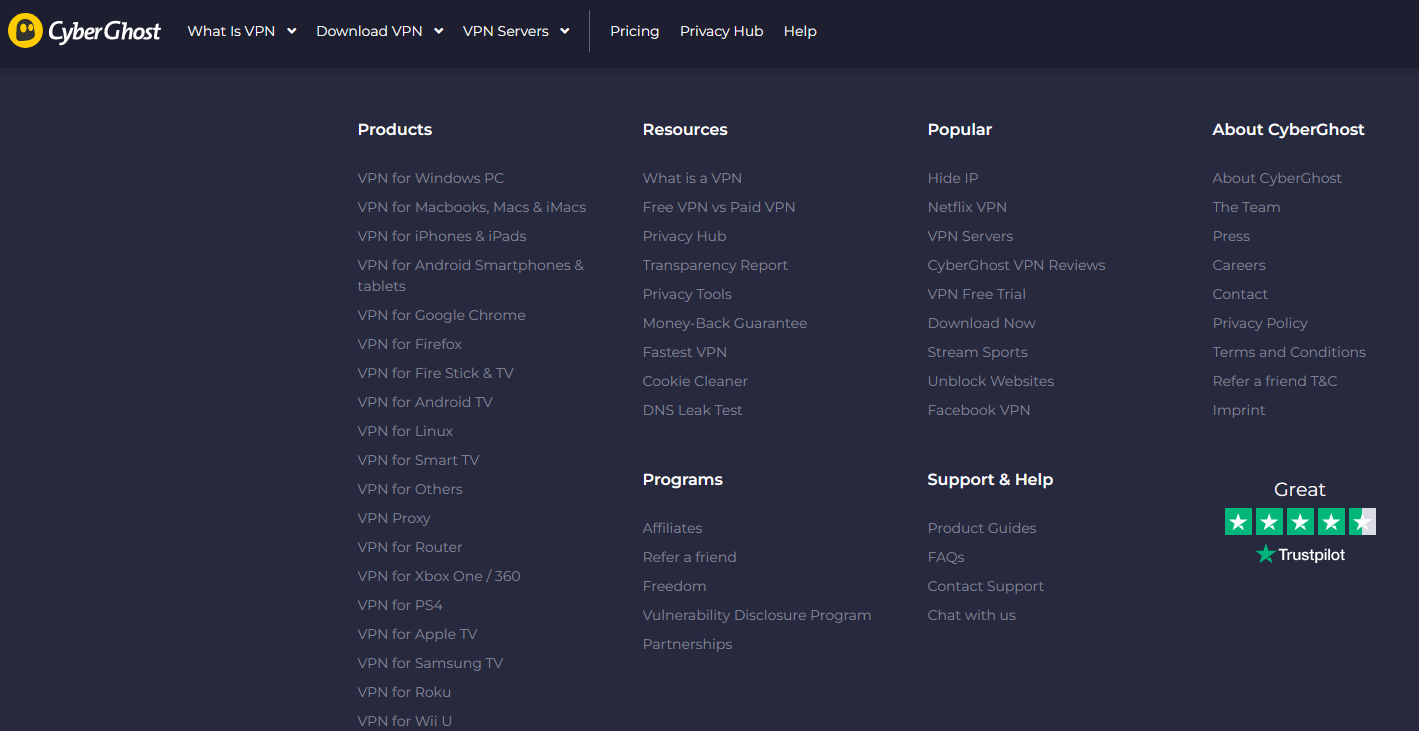Open VPN for Roku link
Image resolution: width=1419 pixels, height=731 pixels.
click(405, 692)
